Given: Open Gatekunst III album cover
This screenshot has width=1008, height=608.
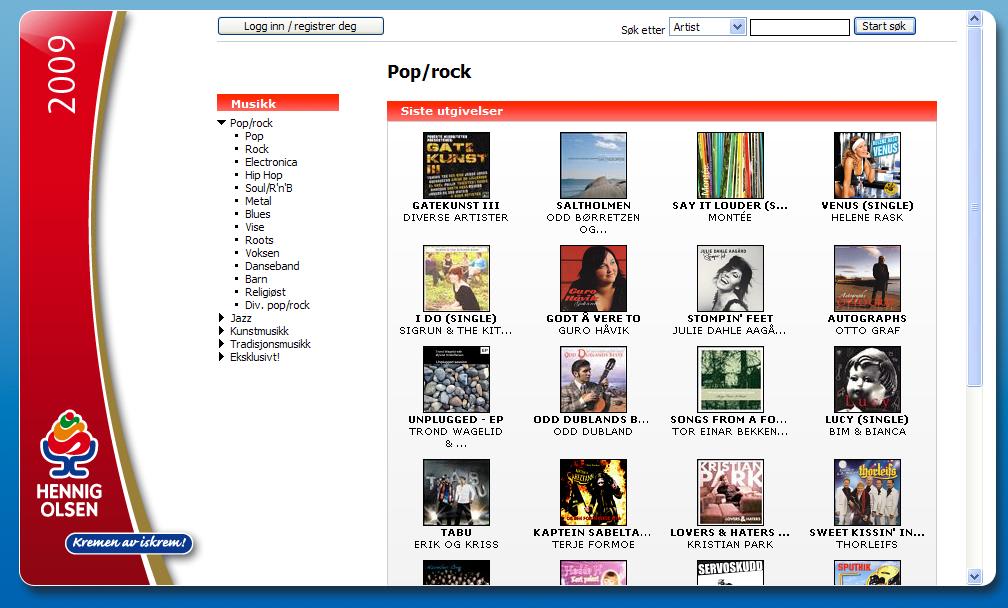Looking at the screenshot, I should click(456, 165).
